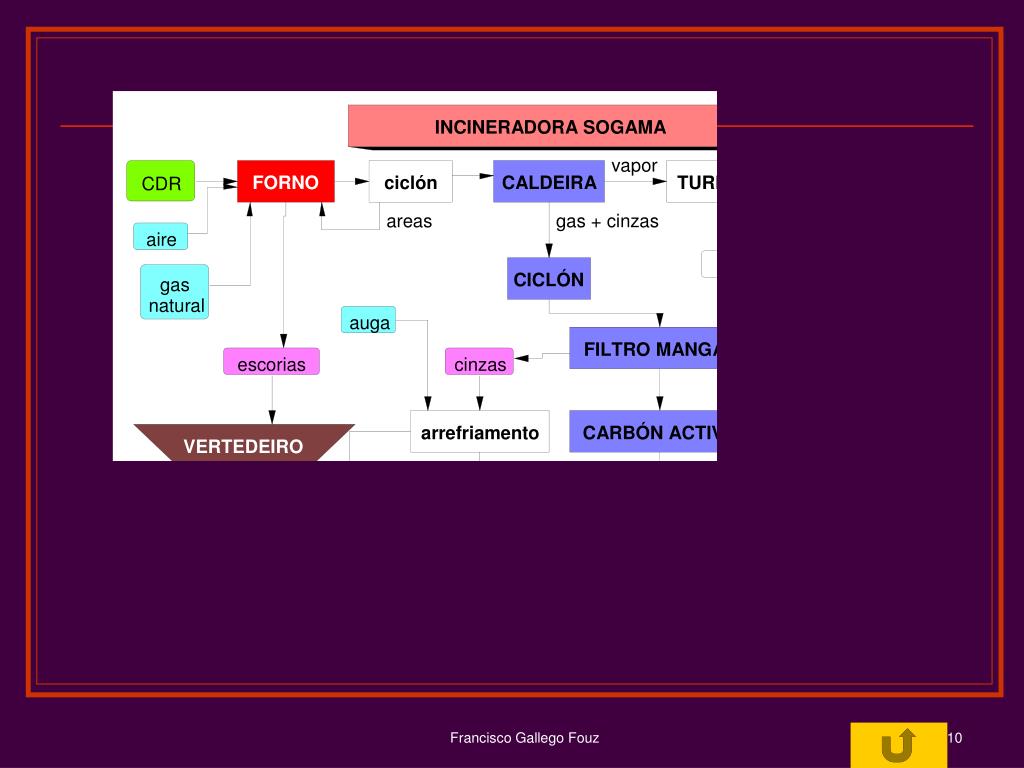Screen dimensions: 1024x768
Task: Click the gas natural box
Action: pos(174,292)
